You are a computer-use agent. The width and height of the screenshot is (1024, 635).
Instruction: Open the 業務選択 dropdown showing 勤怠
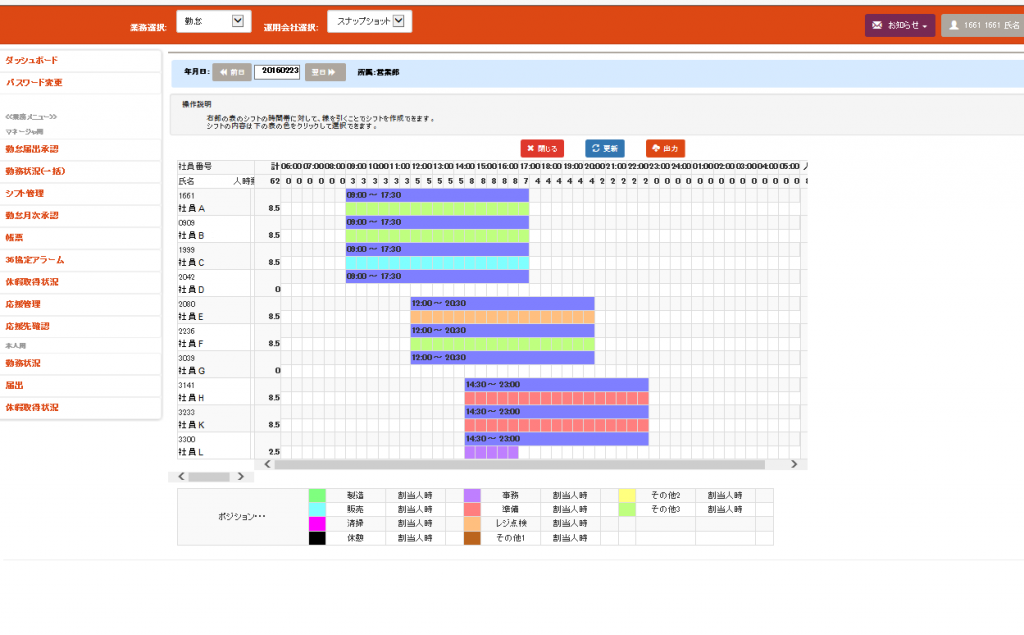click(212, 21)
